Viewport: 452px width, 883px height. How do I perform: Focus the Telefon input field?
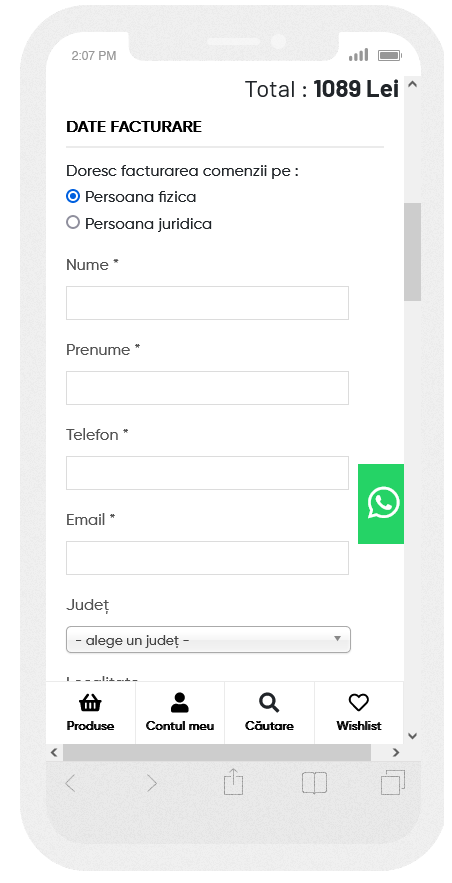pyautogui.click(x=207, y=473)
